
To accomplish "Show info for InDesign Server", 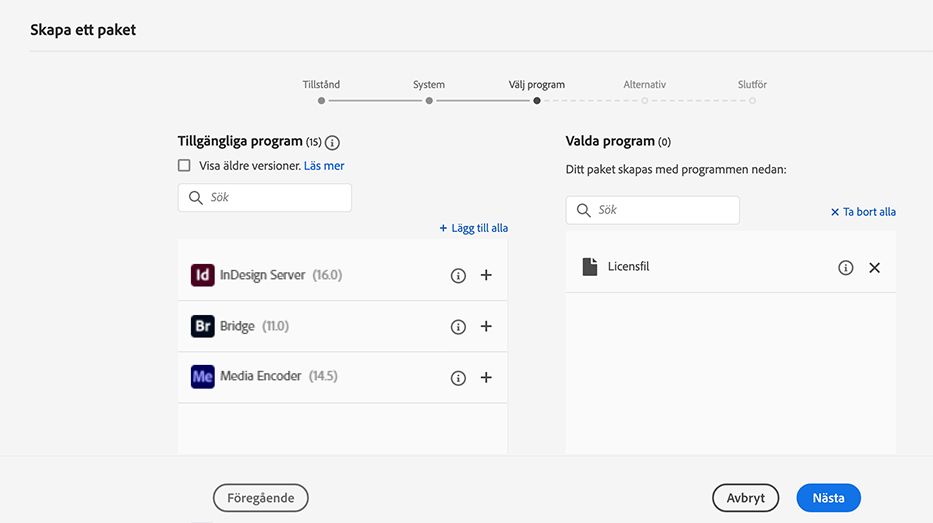I will pyautogui.click(x=458, y=275).
